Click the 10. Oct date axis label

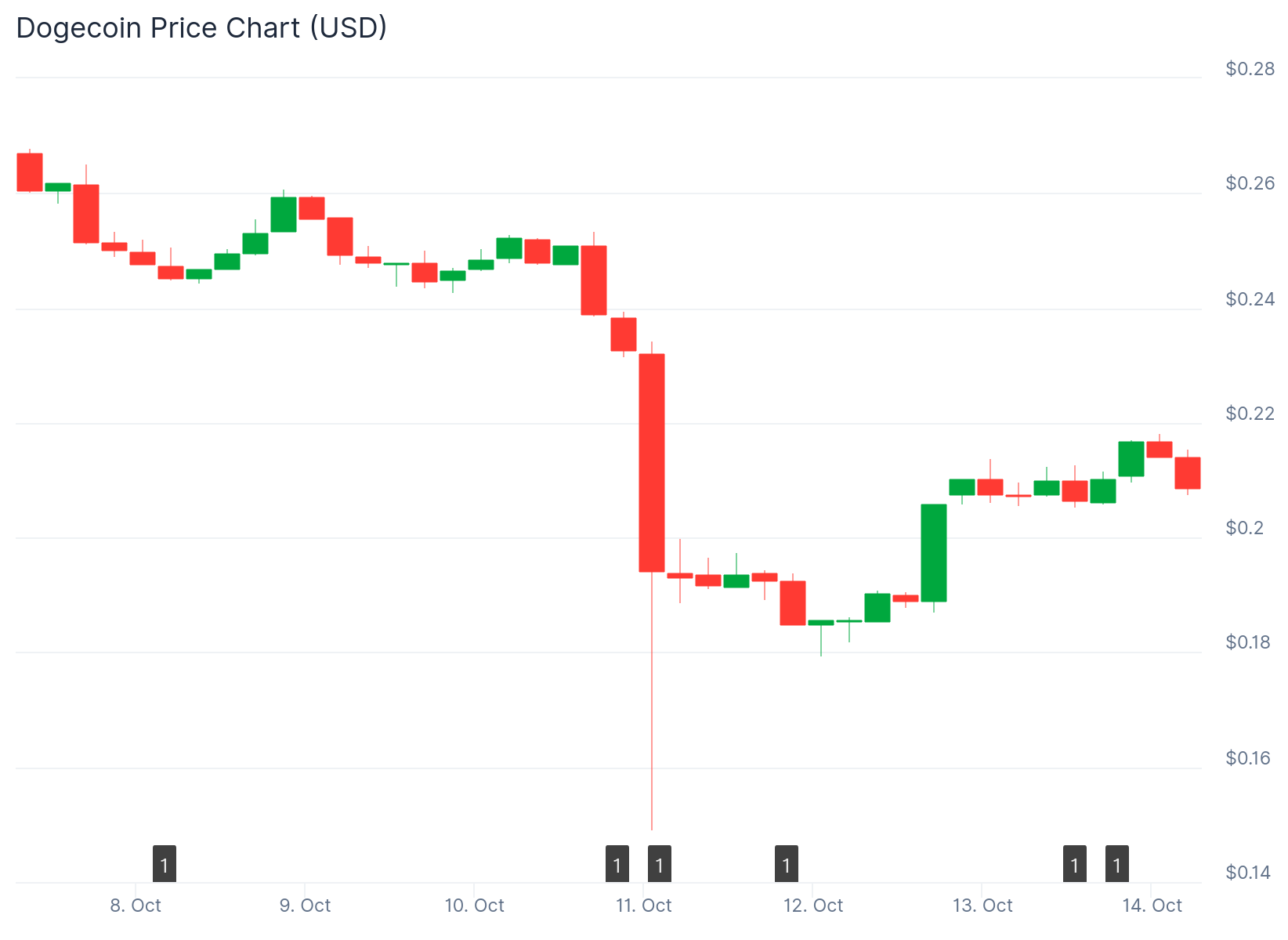point(474,906)
